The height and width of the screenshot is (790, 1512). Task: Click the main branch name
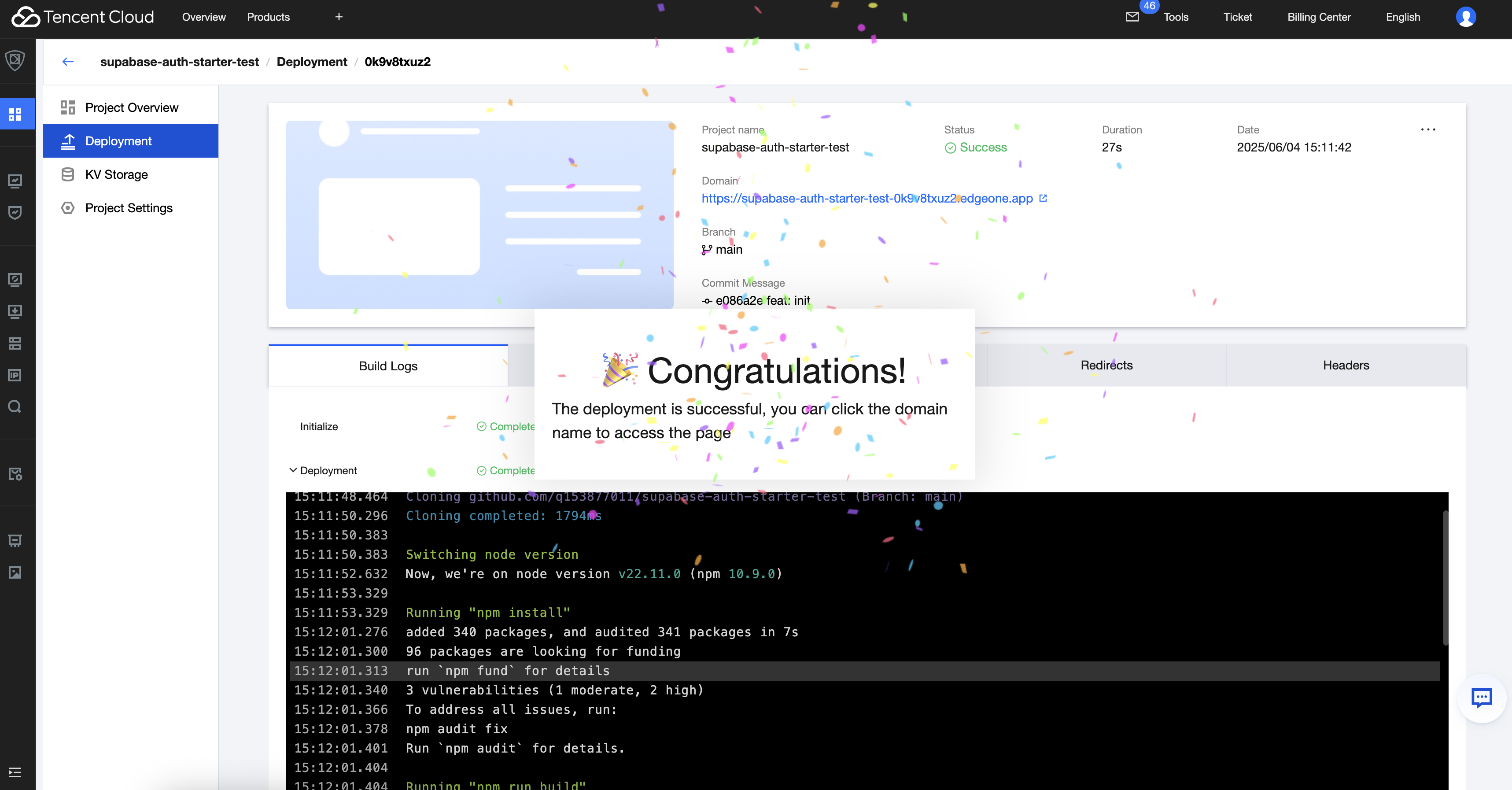728,249
